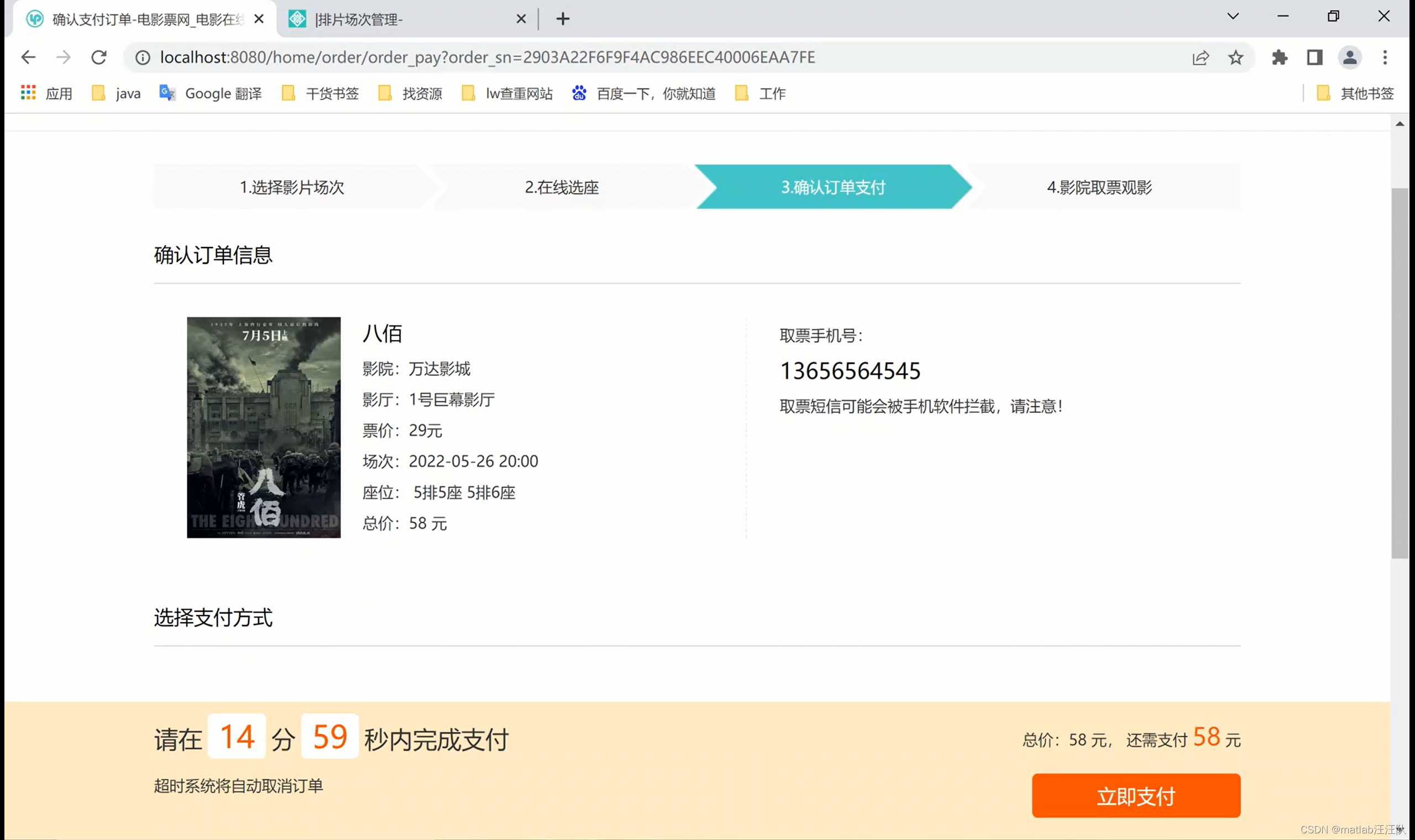Expand the 其他书签 folder
The image size is (1415, 840).
tap(1355, 93)
